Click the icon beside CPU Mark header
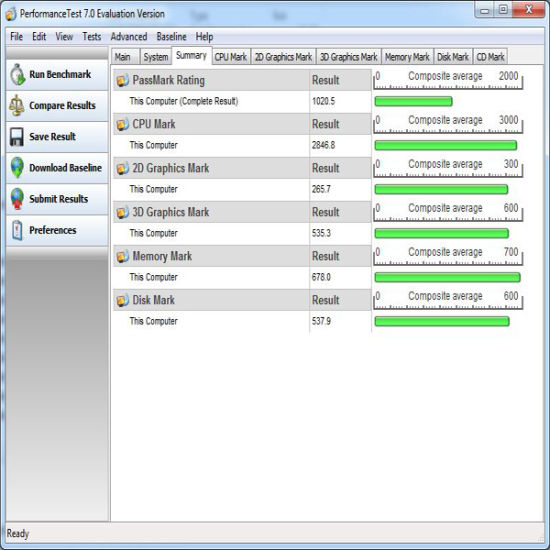This screenshot has width=550, height=550. point(122,125)
